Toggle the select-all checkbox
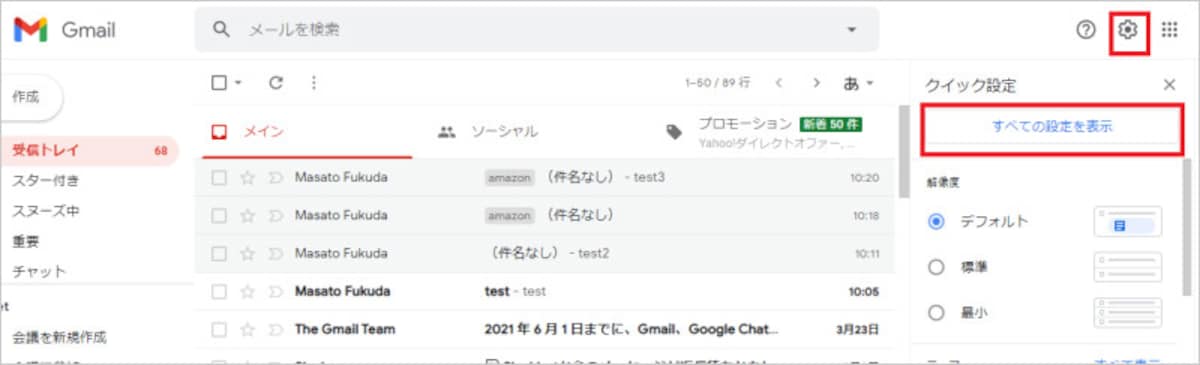This screenshot has width=1200, height=365. coord(219,83)
